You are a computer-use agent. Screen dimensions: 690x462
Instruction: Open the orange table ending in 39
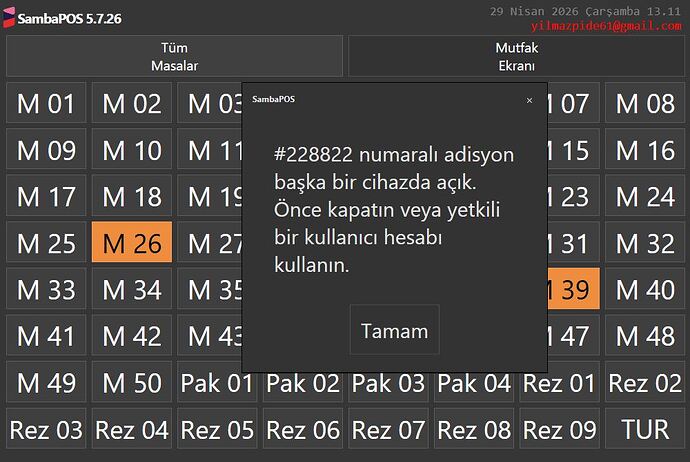[573, 290]
